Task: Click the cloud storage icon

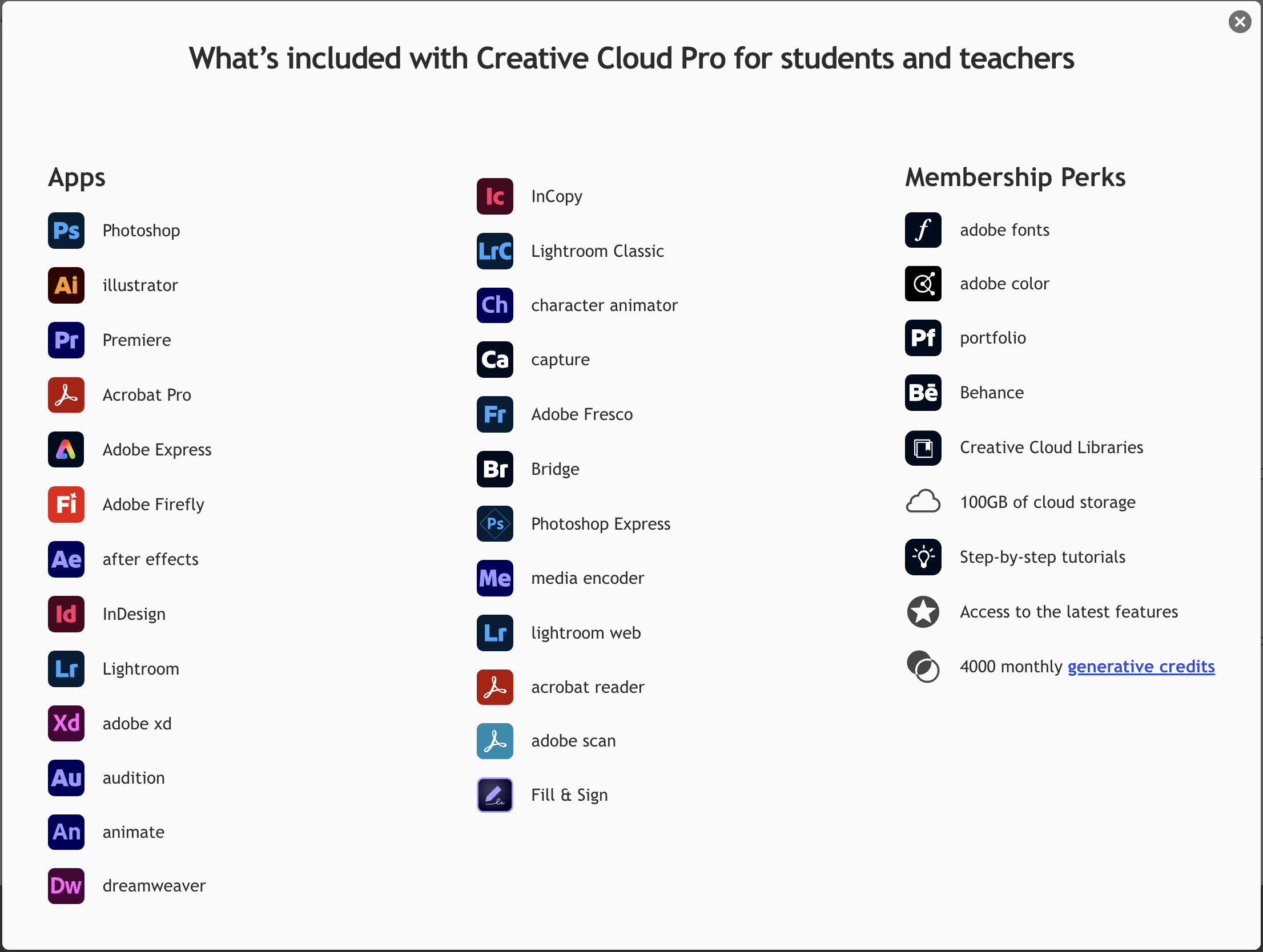Action: pos(923,502)
